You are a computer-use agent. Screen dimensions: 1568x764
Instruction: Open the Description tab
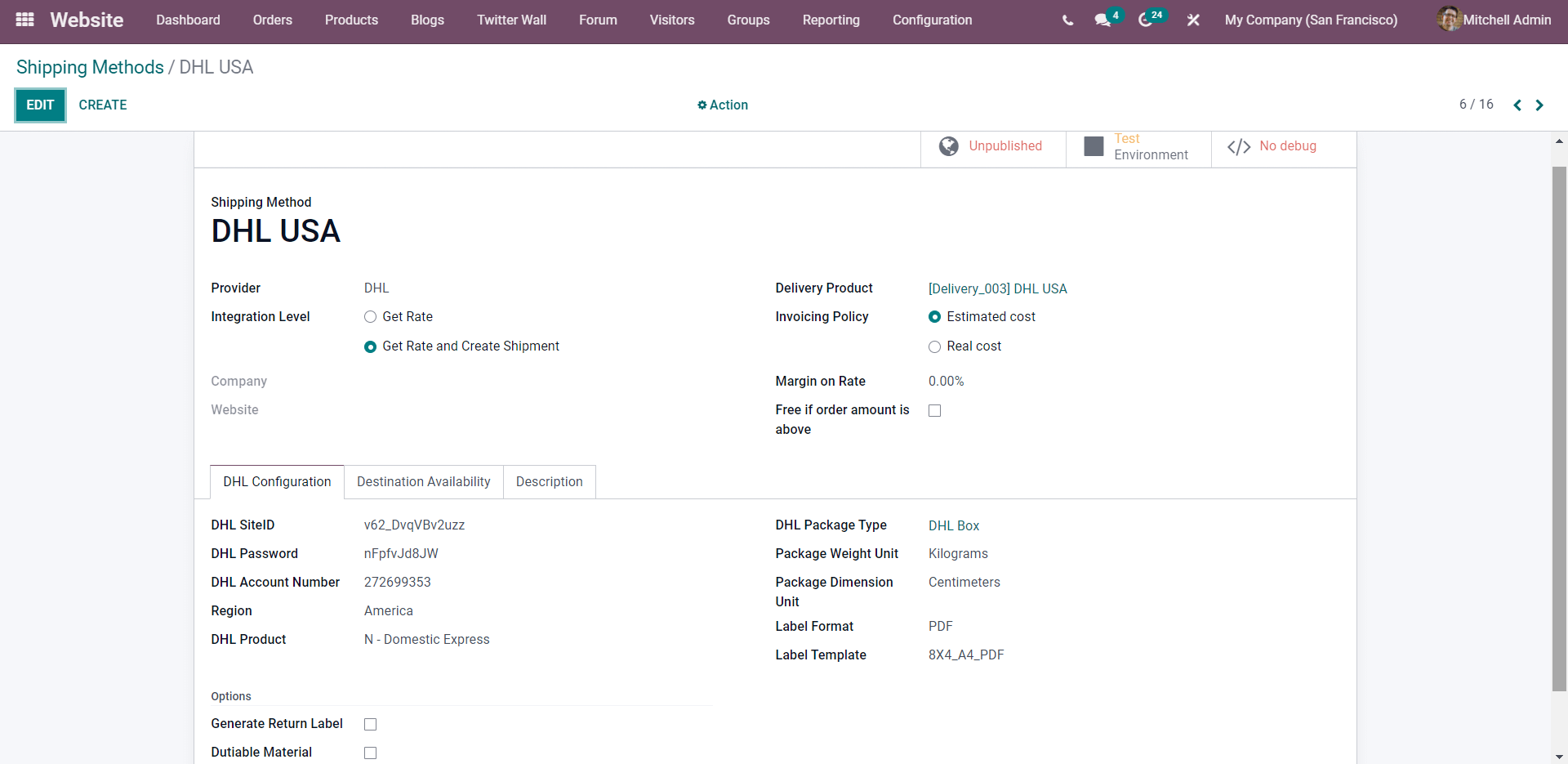coord(549,481)
